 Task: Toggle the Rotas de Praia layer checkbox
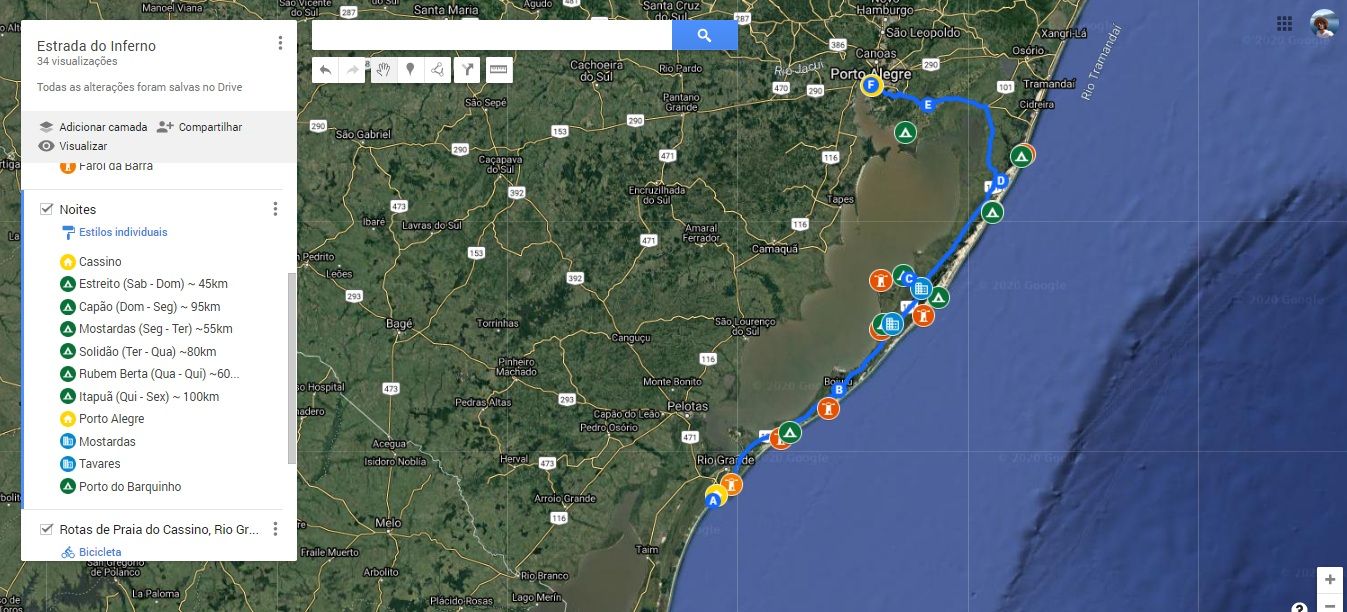click(45, 529)
